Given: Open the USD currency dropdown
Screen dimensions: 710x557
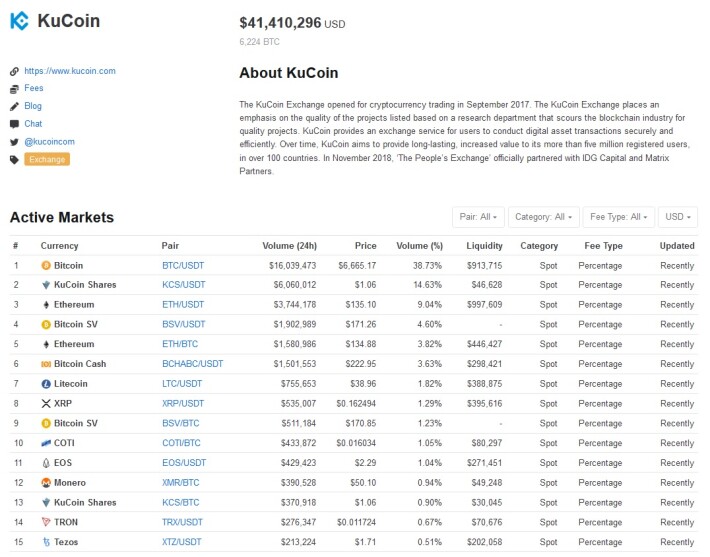Looking at the screenshot, I should pos(678,217).
